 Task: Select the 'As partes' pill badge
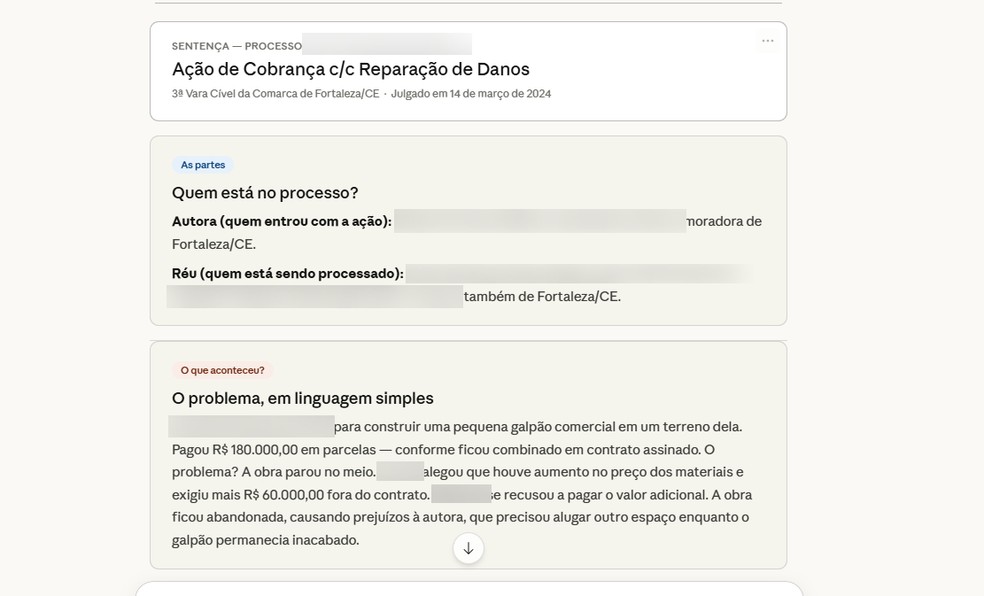click(x=202, y=164)
